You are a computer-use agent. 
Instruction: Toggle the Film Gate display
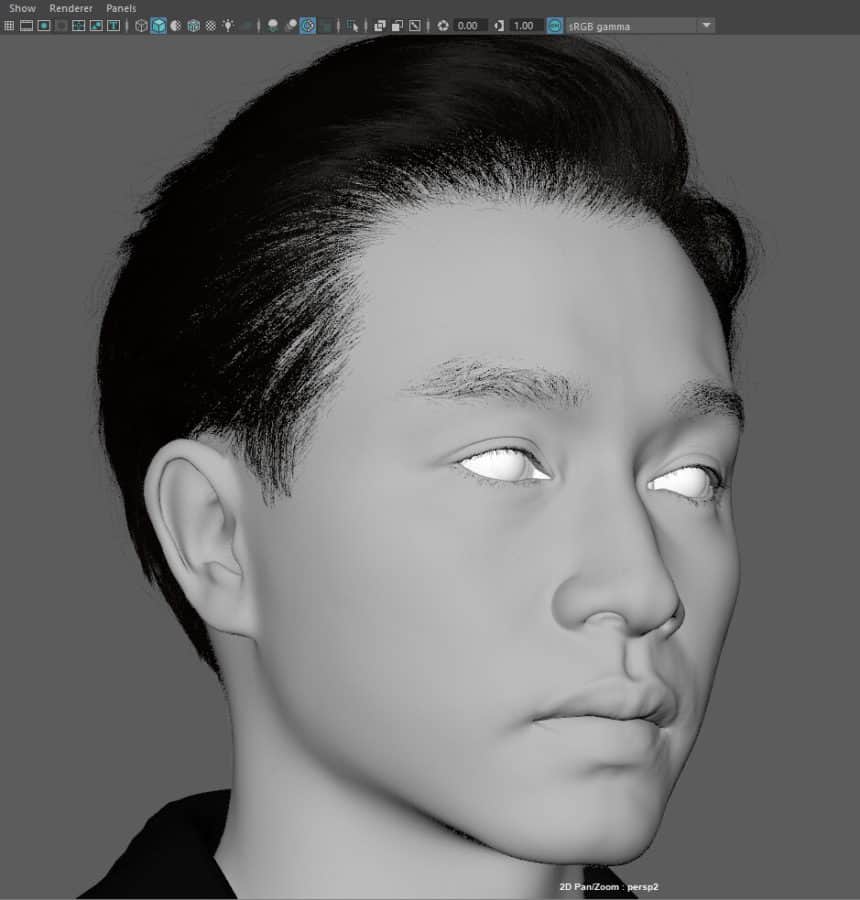(26, 26)
